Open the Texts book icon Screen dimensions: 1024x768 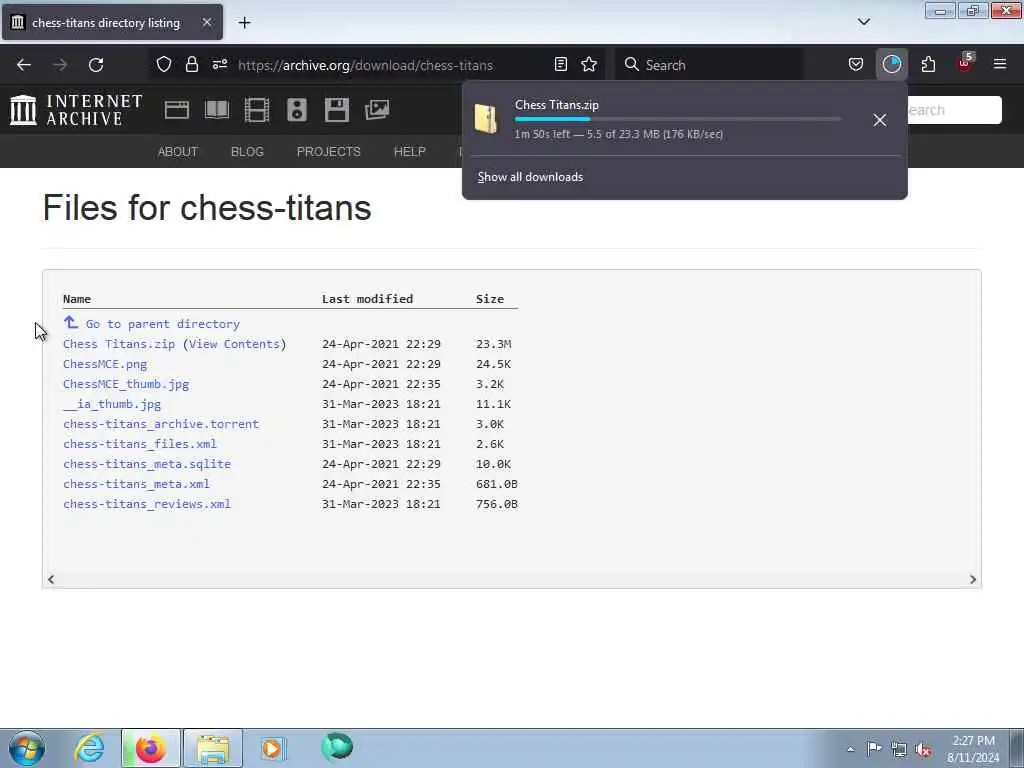217,110
